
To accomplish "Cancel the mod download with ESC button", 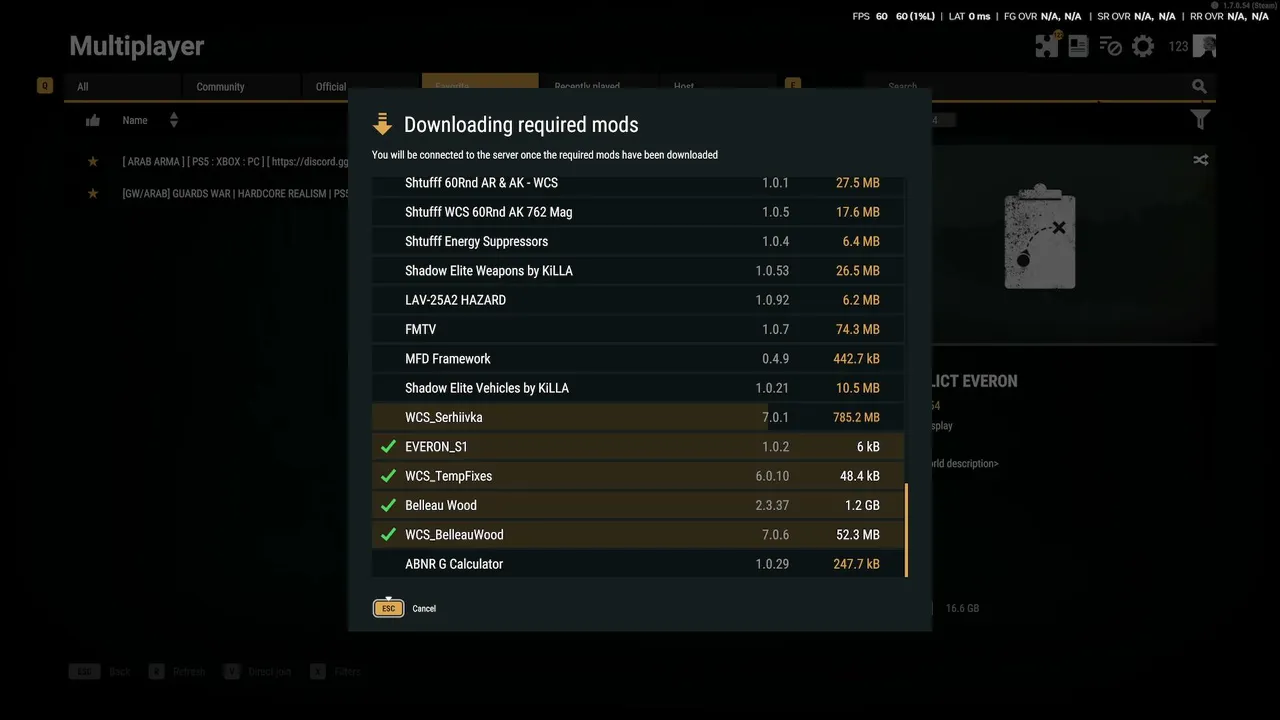I will pyautogui.click(x=389, y=608).
